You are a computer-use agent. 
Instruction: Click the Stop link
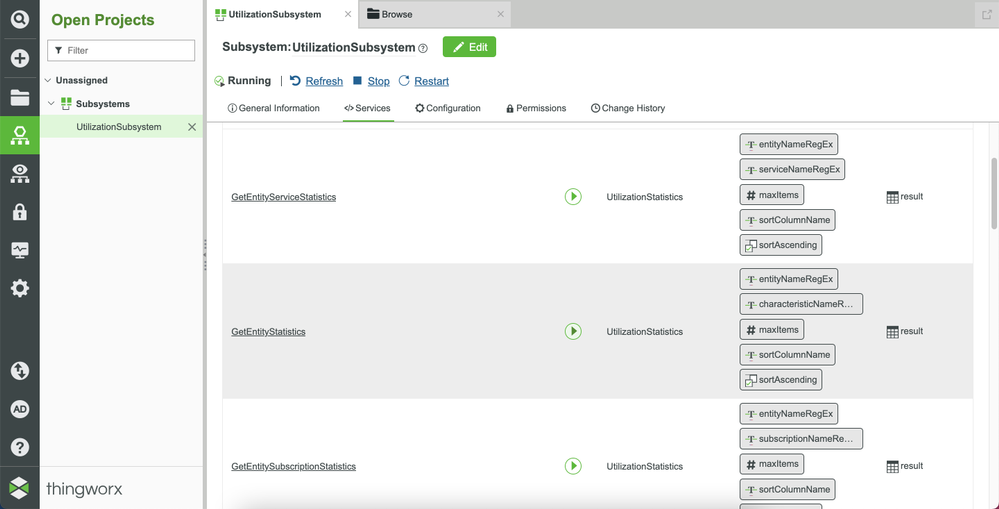pos(378,81)
